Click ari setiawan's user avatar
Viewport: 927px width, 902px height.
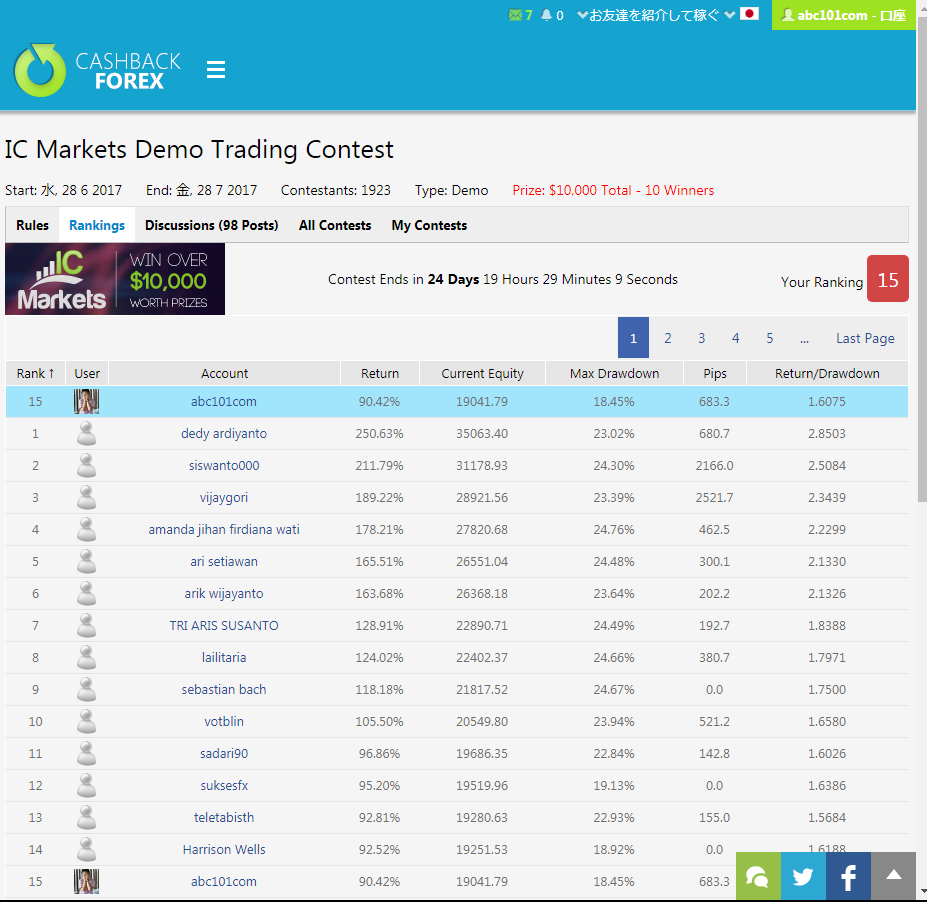point(86,561)
